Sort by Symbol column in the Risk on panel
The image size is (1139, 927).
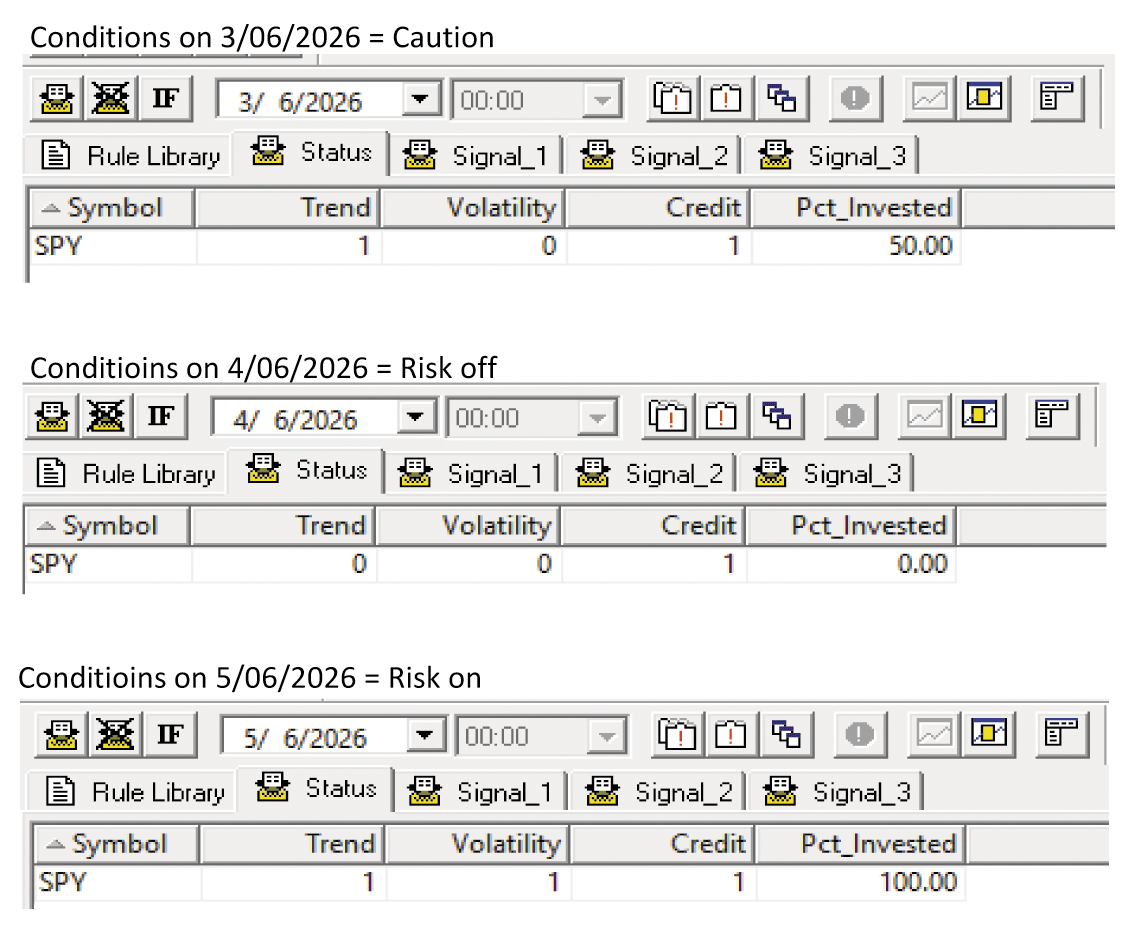[x=117, y=844]
